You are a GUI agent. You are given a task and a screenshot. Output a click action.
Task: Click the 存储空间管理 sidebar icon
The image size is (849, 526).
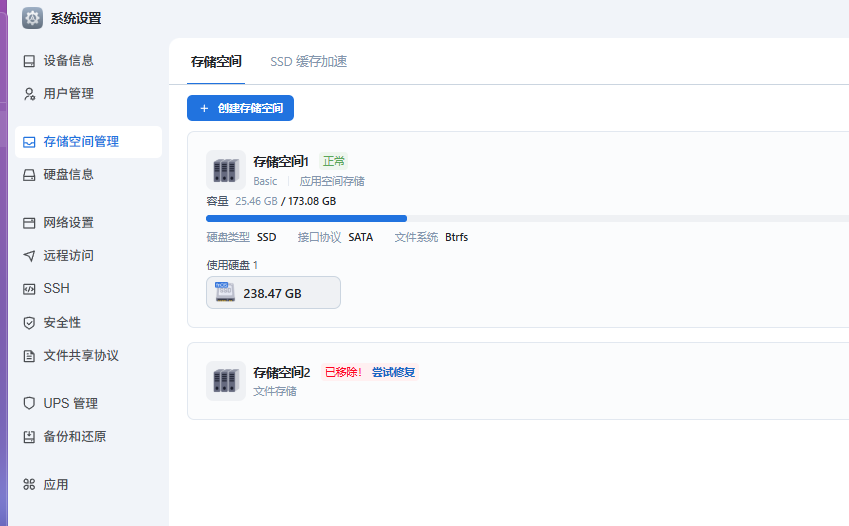[x=29, y=142]
